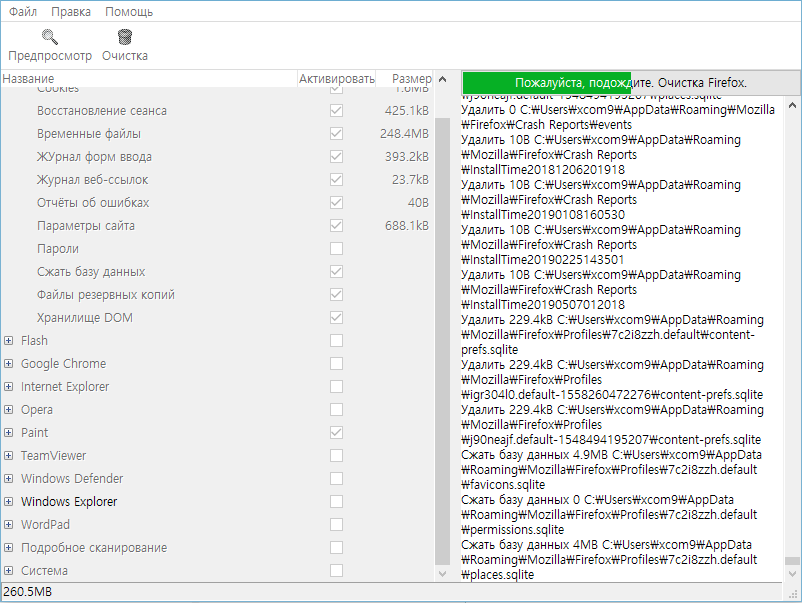Enable the Пароли checkbox
This screenshot has width=802, height=603.
click(336, 248)
